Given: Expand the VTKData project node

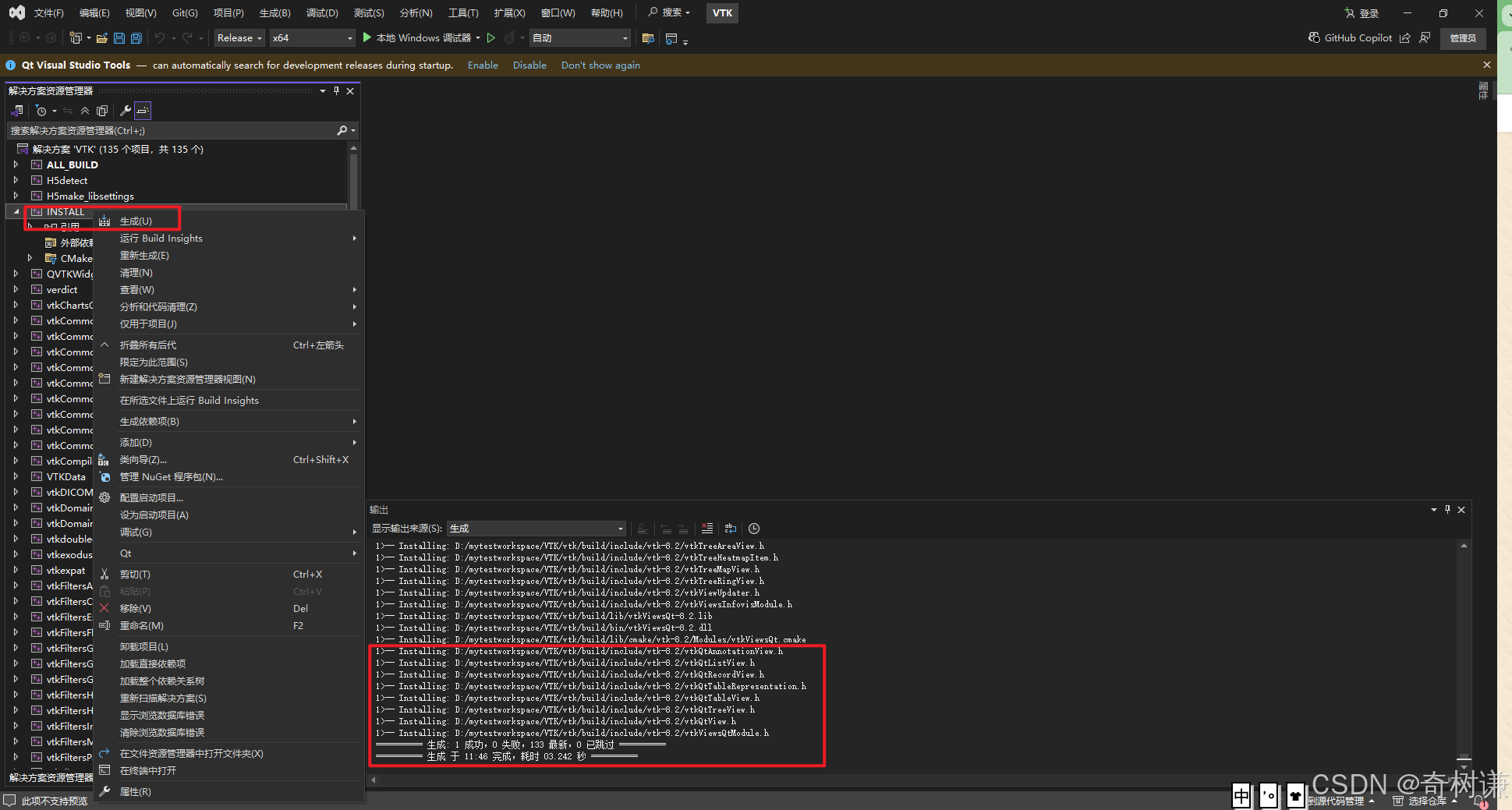Looking at the screenshot, I should (x=16, y=476).
